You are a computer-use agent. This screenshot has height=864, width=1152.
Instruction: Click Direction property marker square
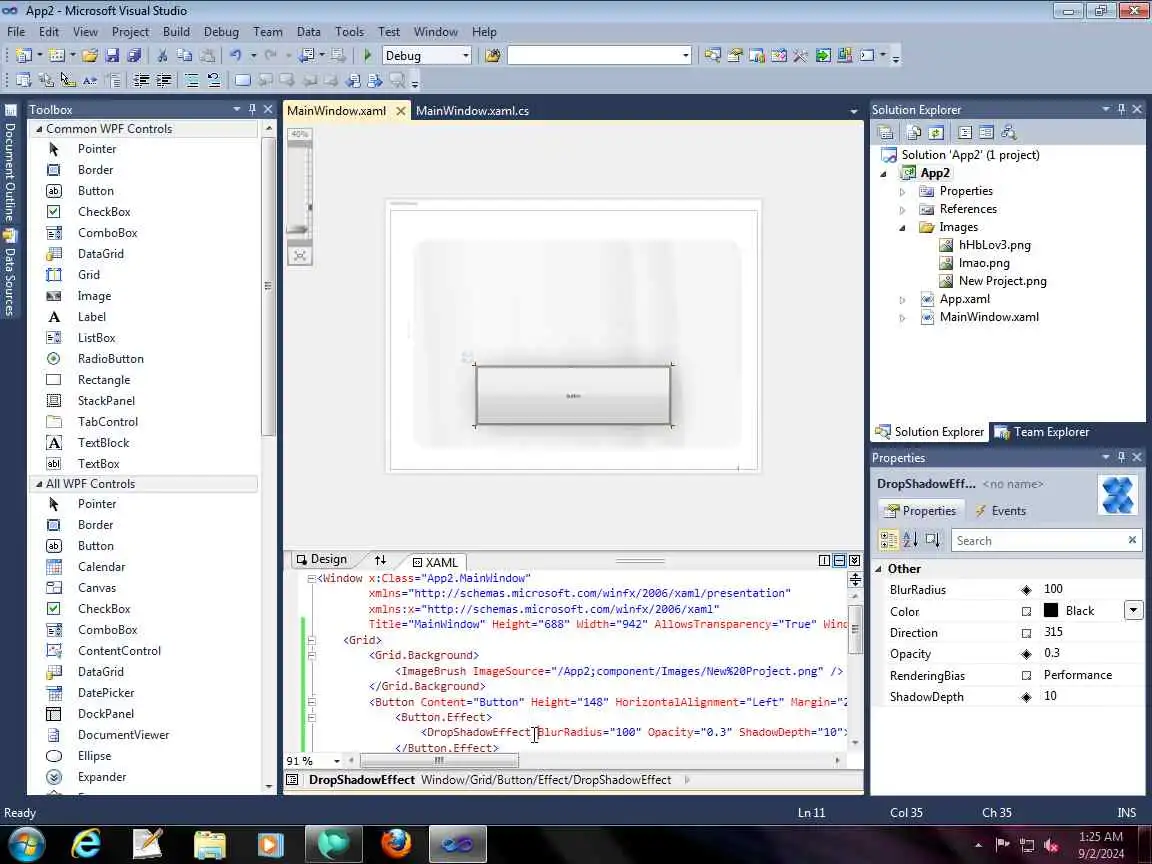(x=1026, y=633)
